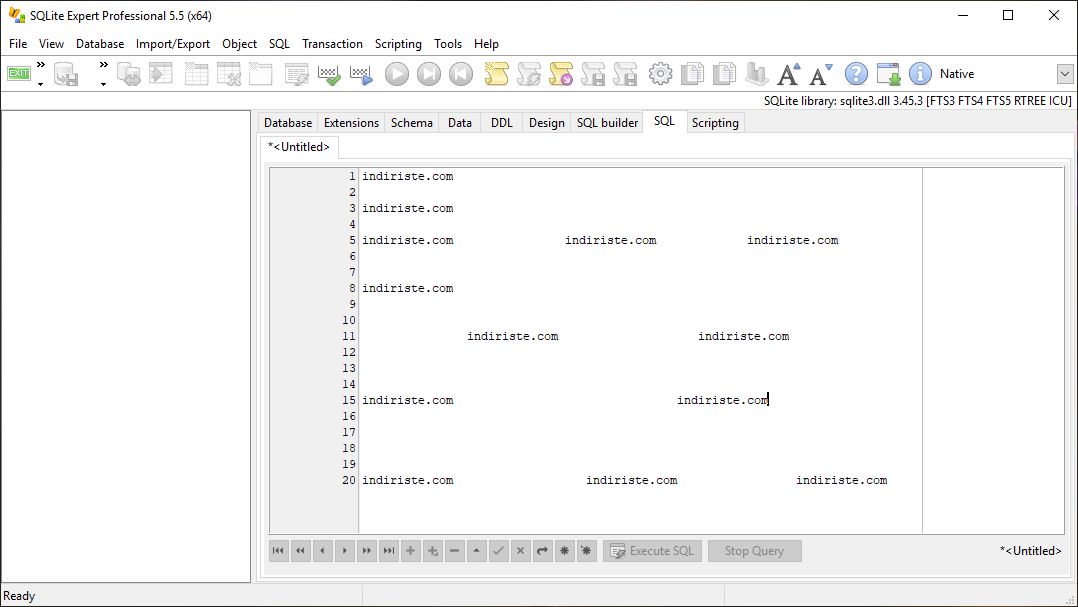Click the new view window icon

point(261,74)
